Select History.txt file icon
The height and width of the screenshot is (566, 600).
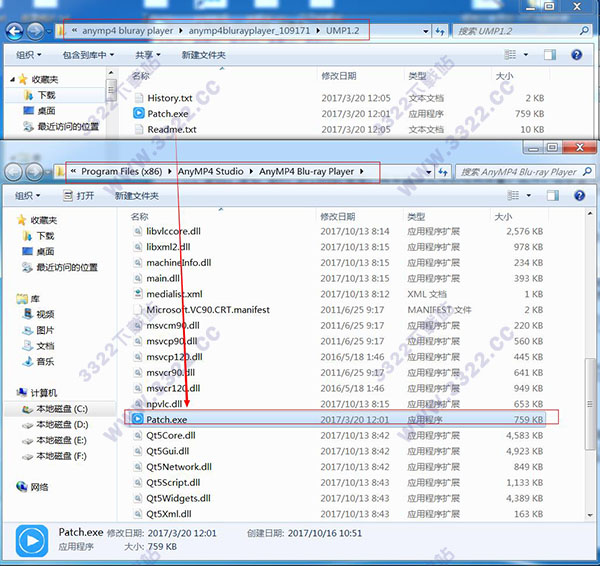(139, 98)
